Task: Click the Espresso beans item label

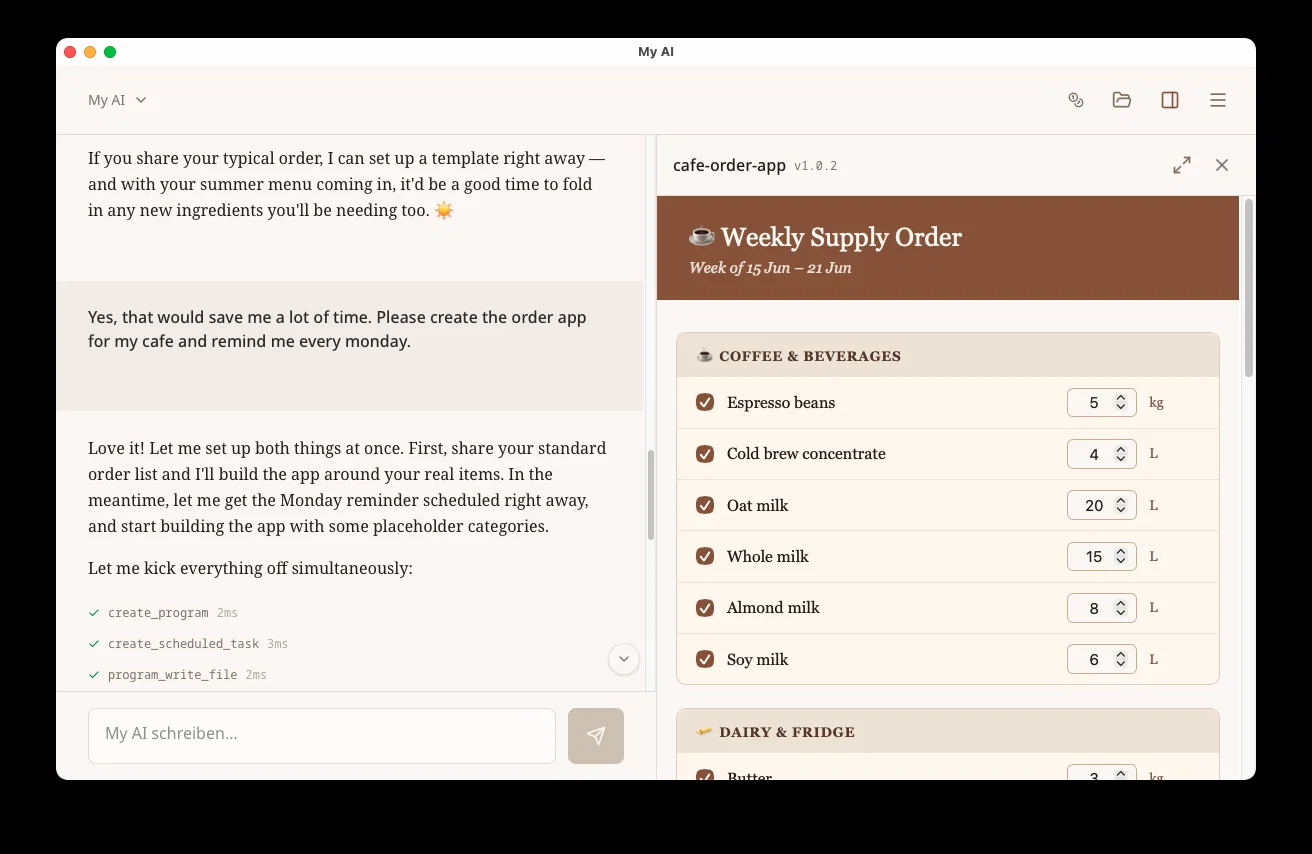Action: [781, 402]
